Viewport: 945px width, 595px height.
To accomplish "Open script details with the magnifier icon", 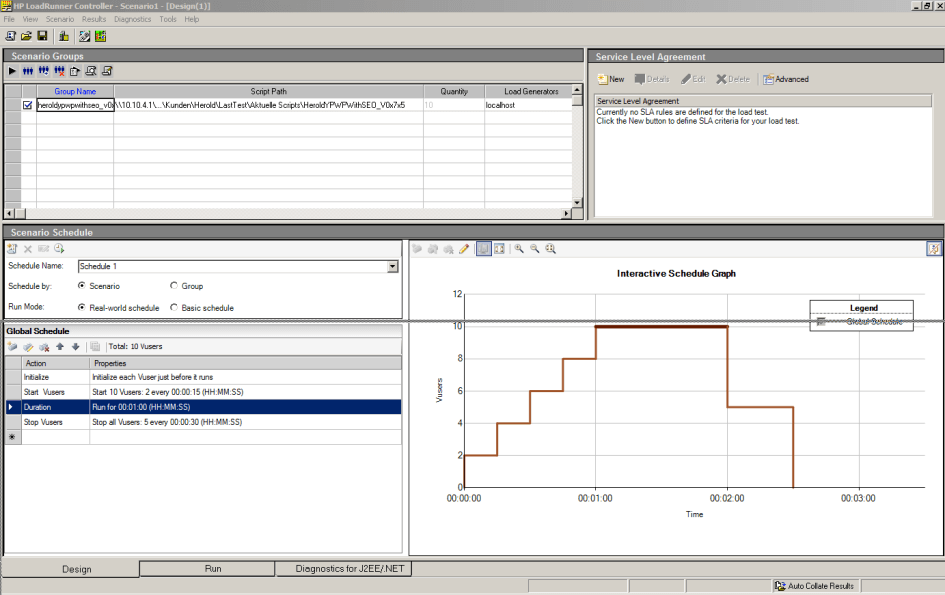I will [90, 71].
